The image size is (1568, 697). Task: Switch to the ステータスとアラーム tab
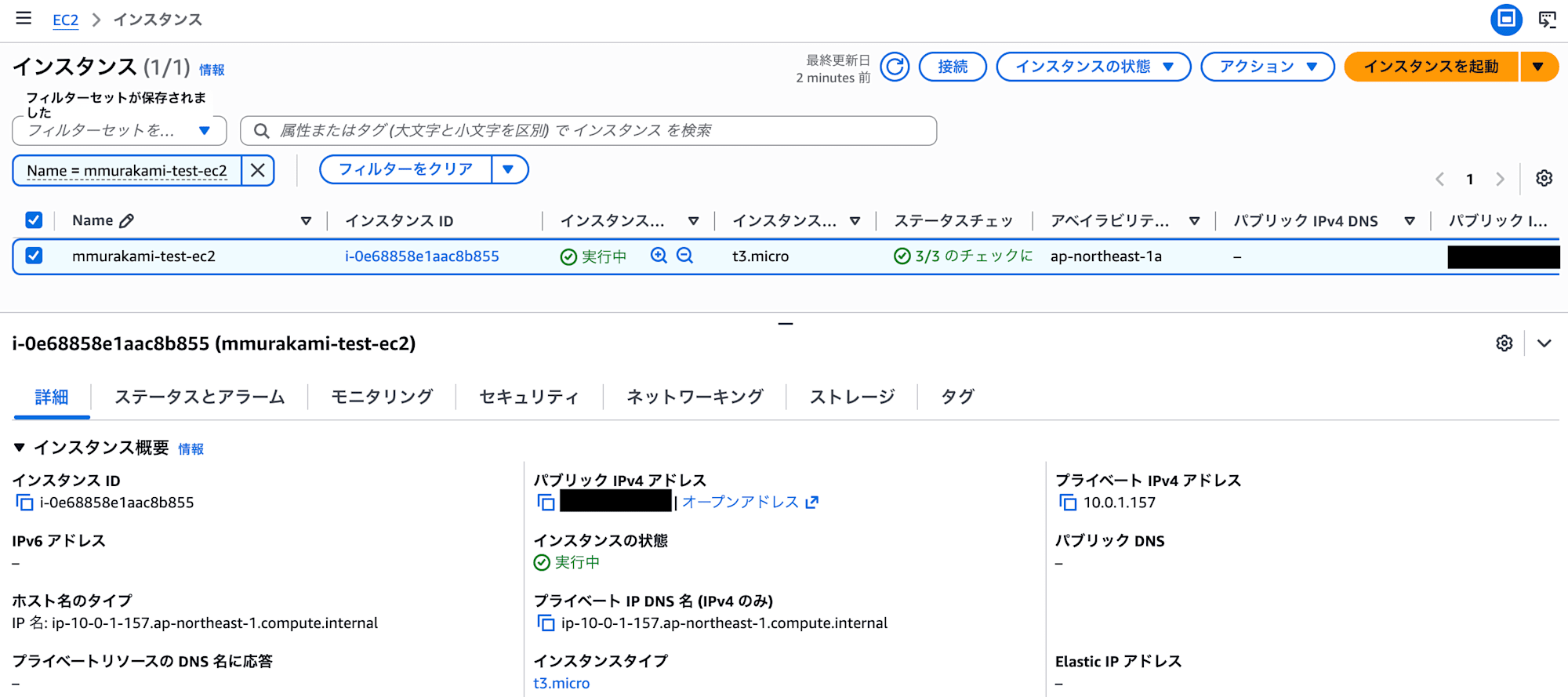[x=199, y=397]
